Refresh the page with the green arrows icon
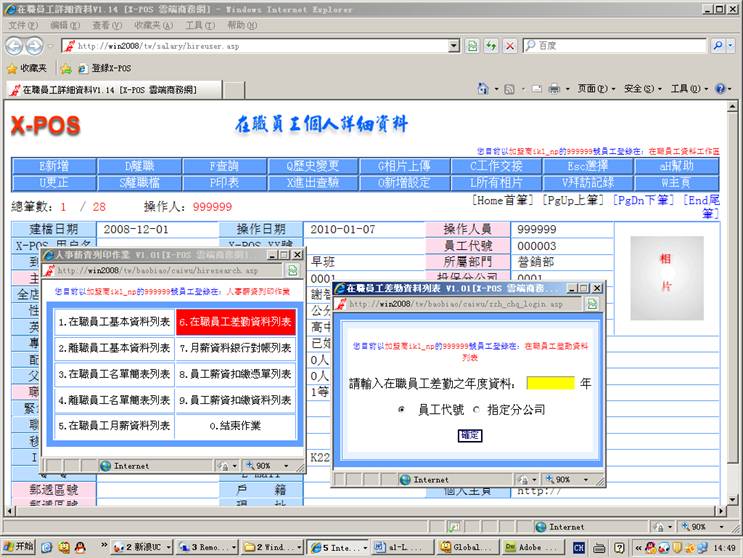 pyautogui.click(x=491, y=46)
